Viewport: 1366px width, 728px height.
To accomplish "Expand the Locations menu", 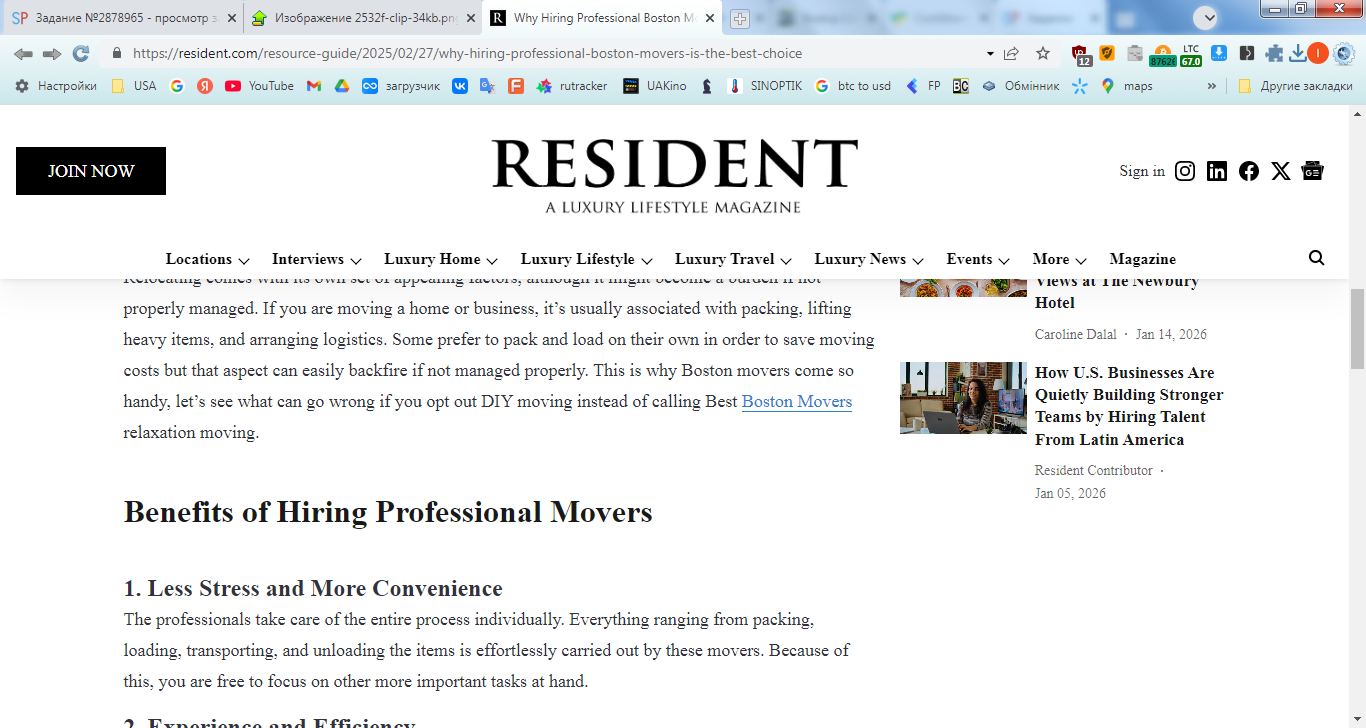I will [208, 259].
